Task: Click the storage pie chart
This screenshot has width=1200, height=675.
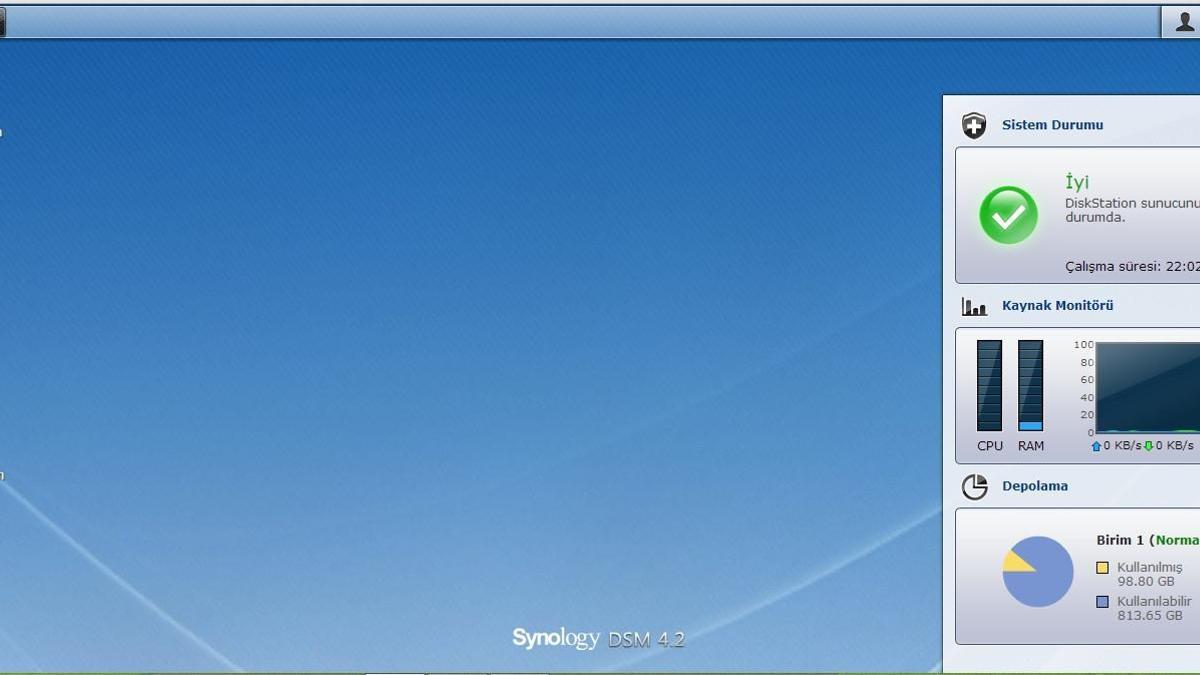Action: 1038,571
